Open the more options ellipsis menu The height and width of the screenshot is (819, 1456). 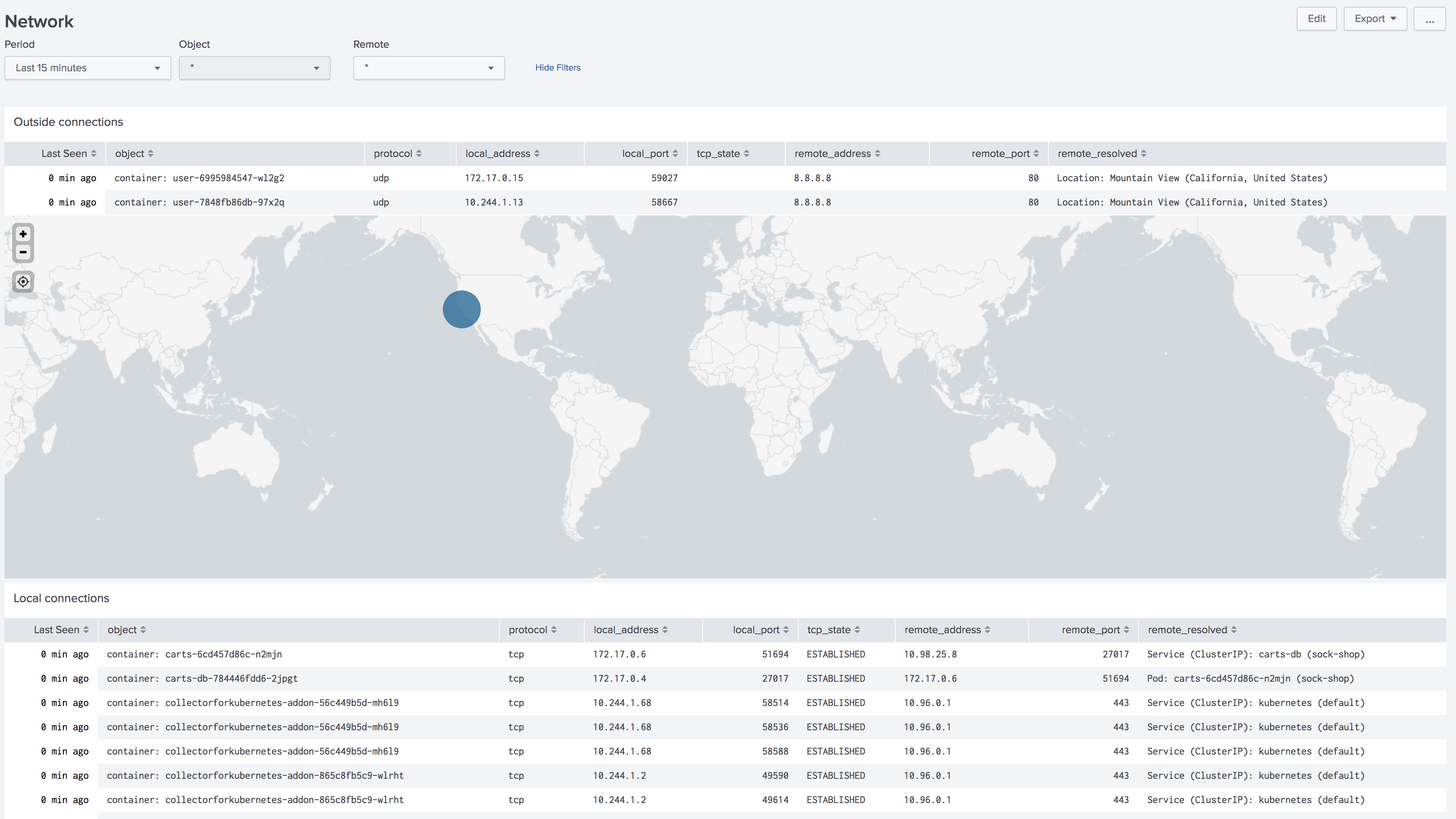[1429, 19]
